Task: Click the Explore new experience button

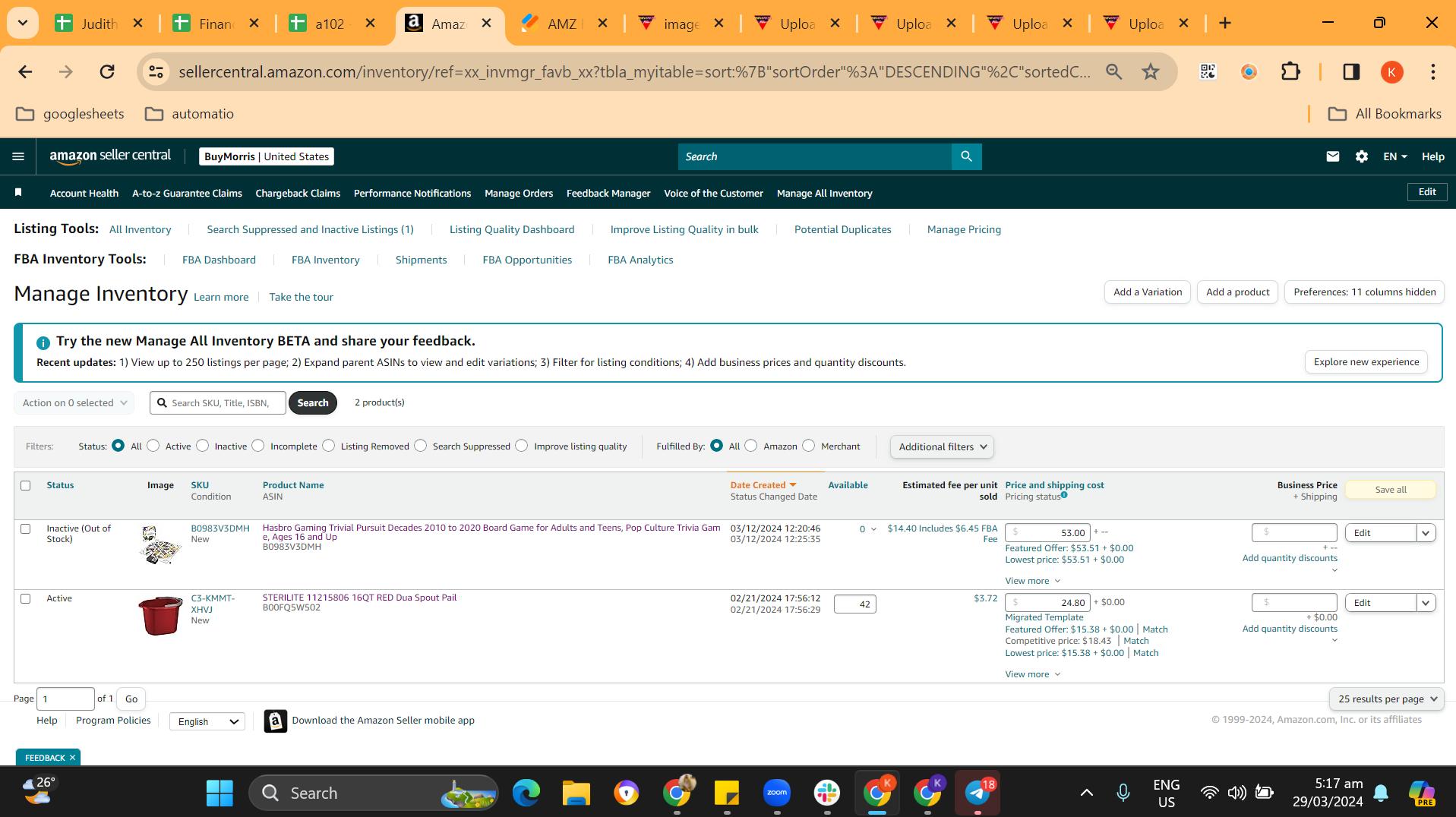Action: click(1366, 362)
